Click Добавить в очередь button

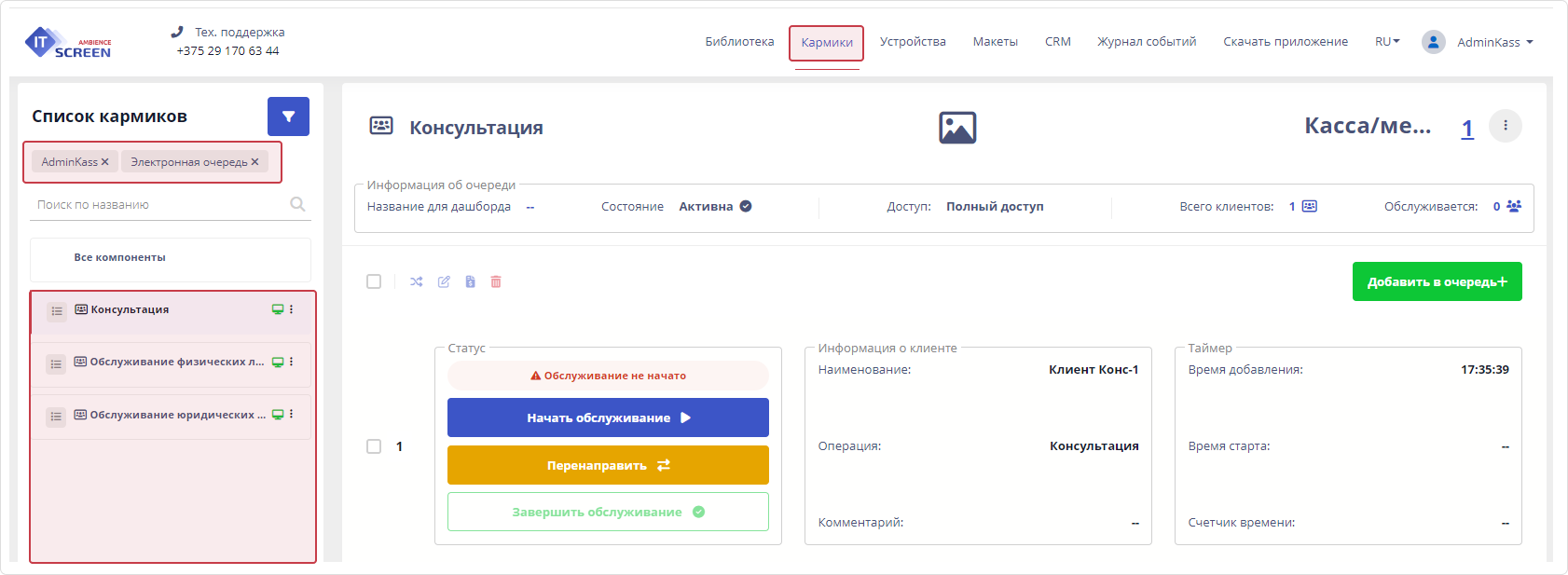1437,281
